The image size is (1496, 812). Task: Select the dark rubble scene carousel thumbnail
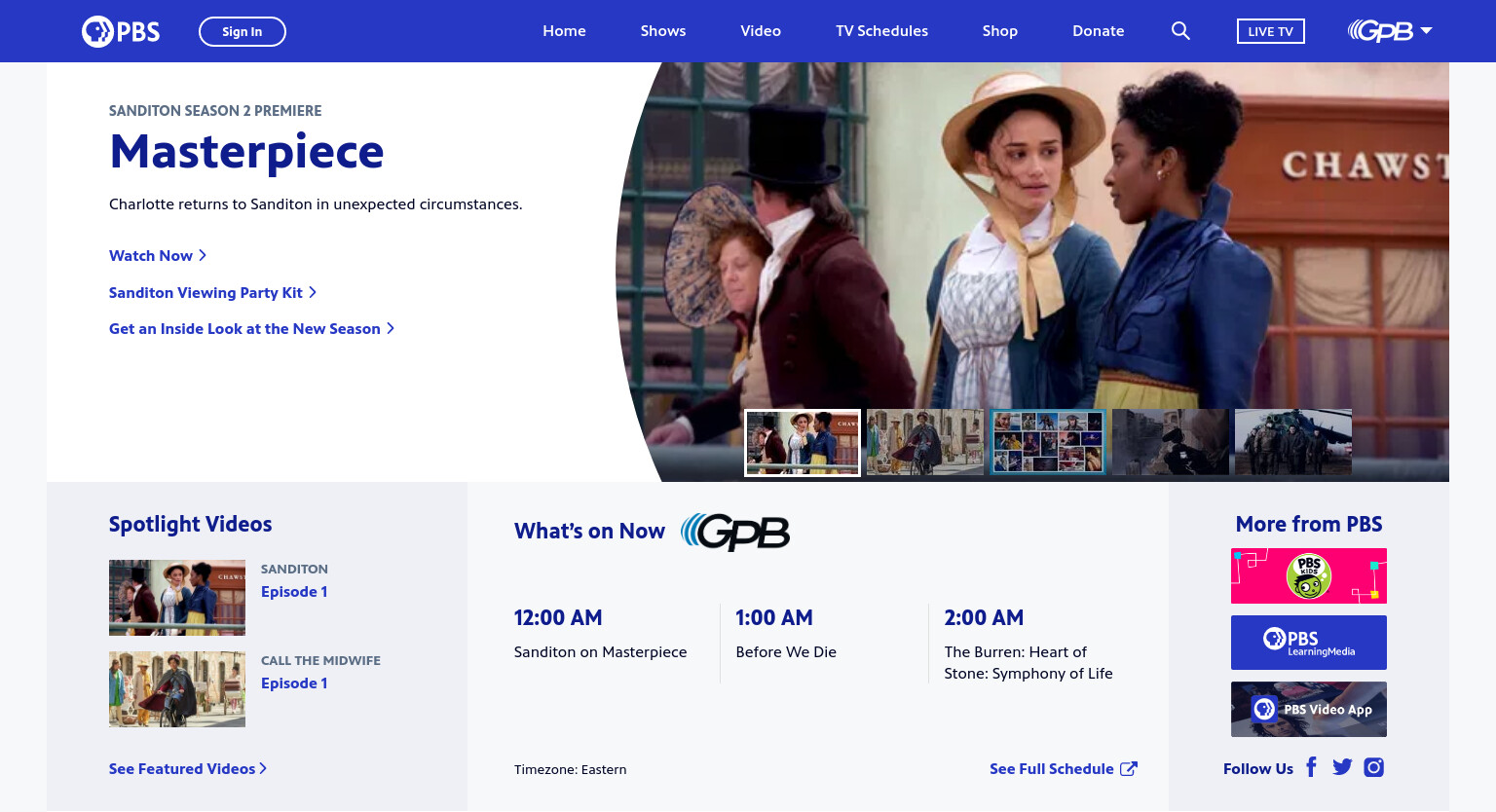click(1171, 442)
